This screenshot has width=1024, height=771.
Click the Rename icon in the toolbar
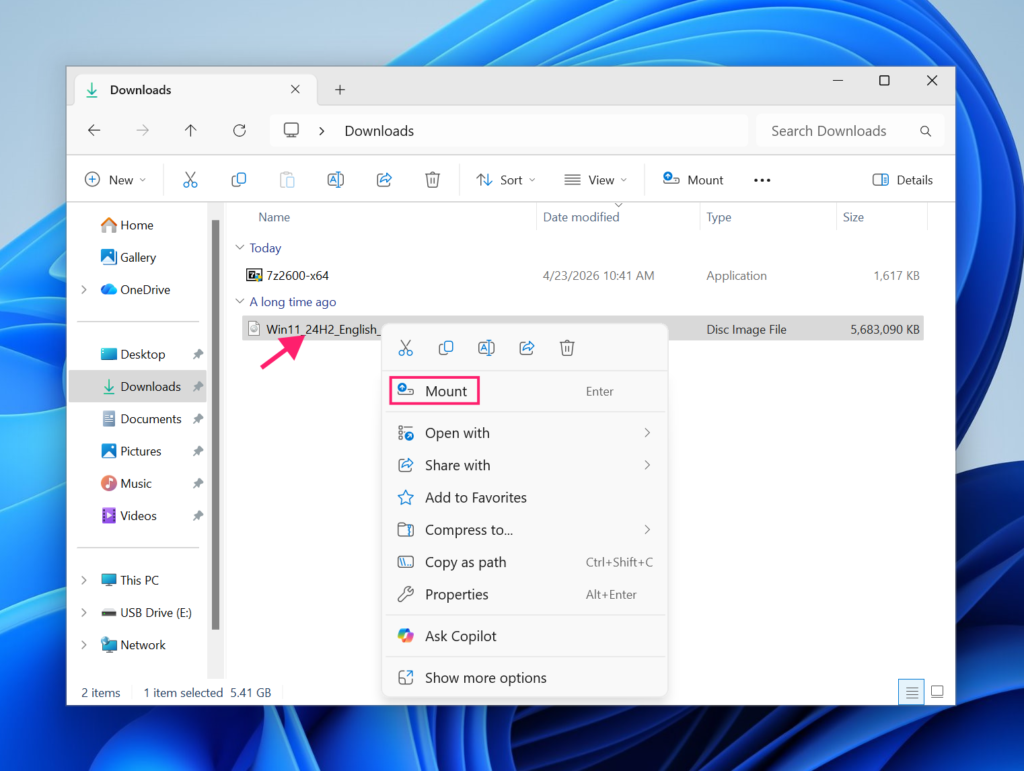pos(336,180)
